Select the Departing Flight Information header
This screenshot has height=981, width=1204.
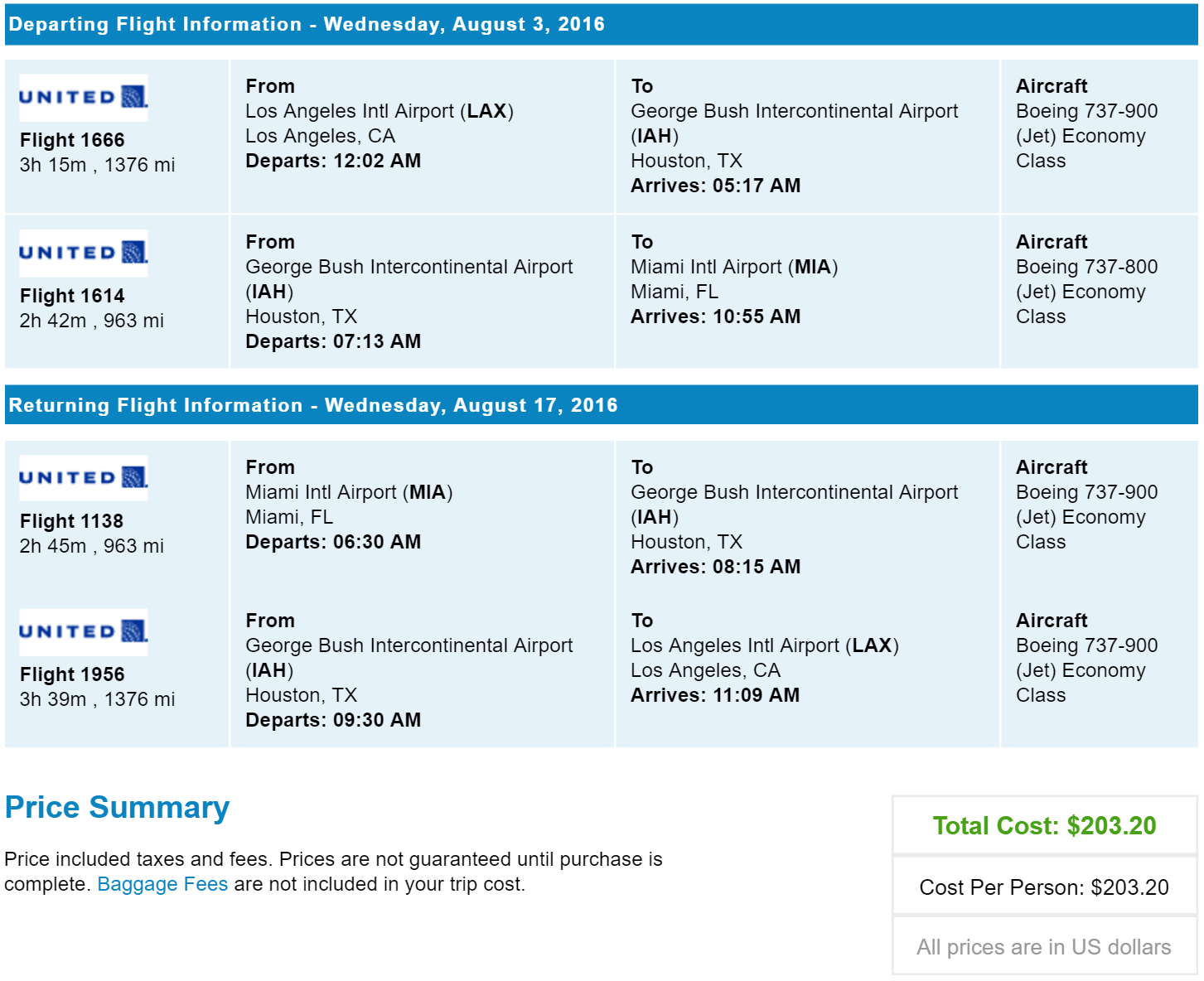(x=602, y=24)
